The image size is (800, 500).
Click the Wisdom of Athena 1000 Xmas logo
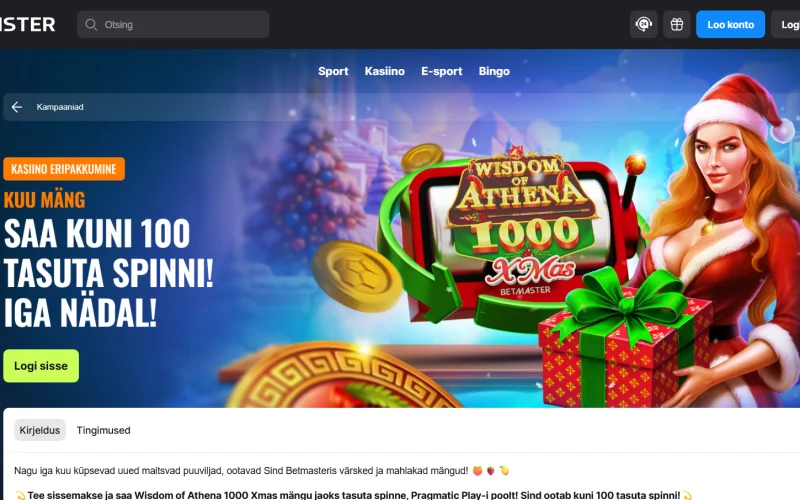coord(521,222)
